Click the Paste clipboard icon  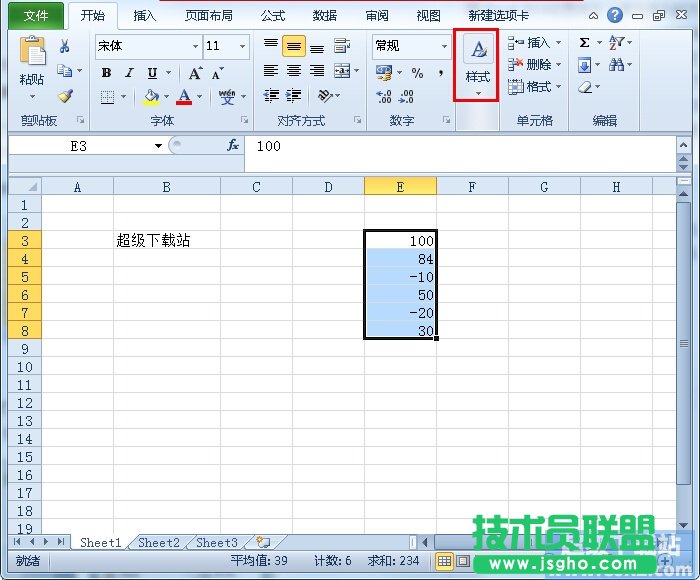click(32, 51)
